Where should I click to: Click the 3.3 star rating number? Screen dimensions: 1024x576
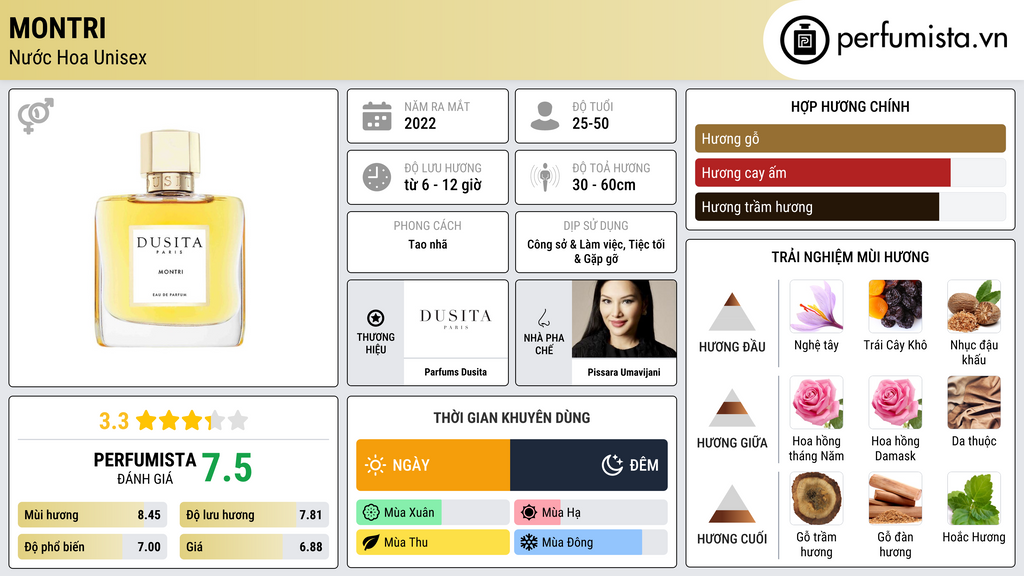click(x=114, y=421)
